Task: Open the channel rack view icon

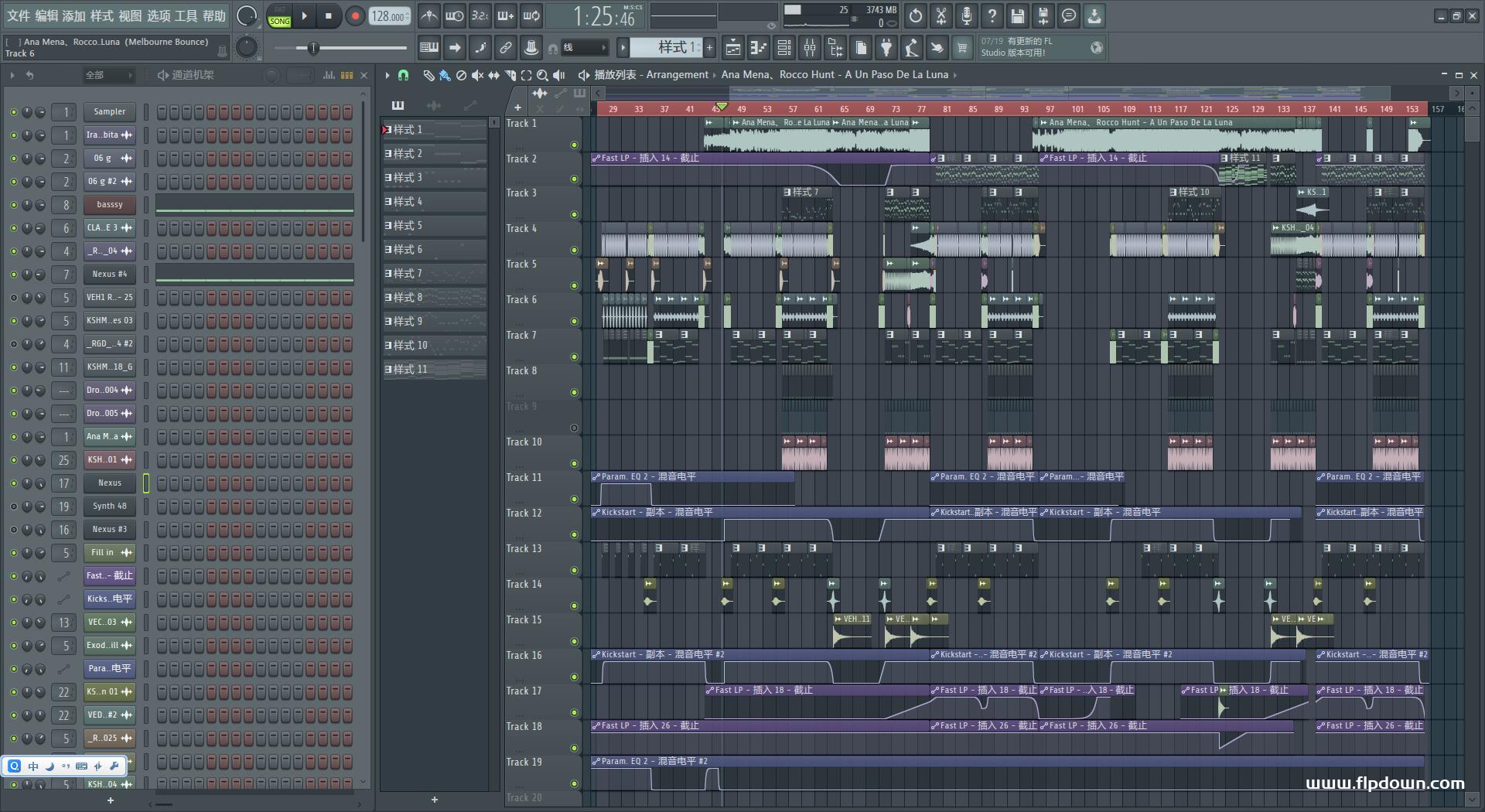Action: [x=784, y=48]
